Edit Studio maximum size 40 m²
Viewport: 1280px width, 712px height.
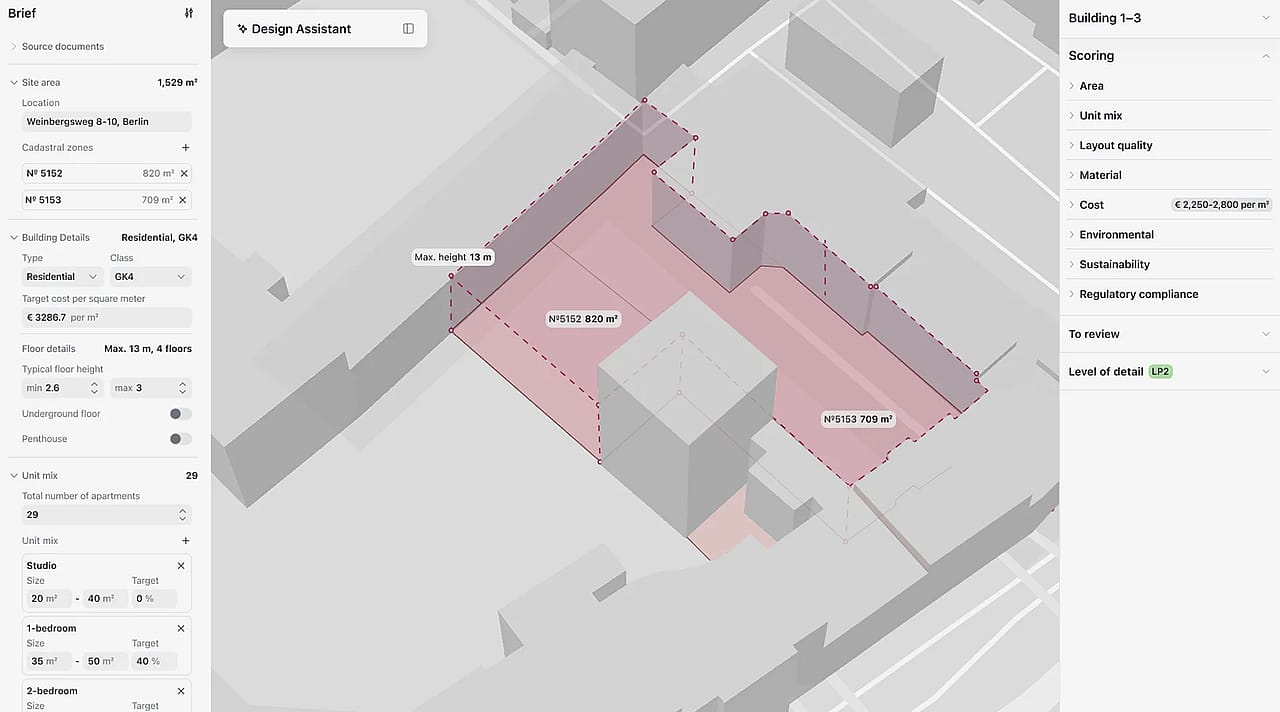pos(105,599)
